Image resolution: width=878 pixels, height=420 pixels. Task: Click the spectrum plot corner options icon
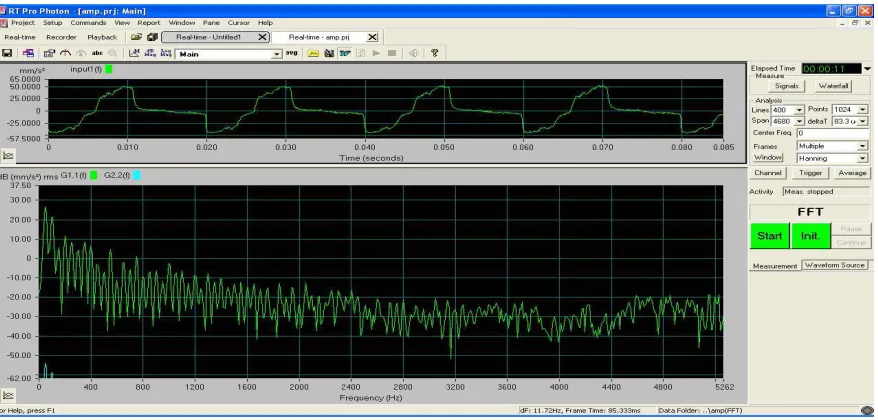click(8, 395)
